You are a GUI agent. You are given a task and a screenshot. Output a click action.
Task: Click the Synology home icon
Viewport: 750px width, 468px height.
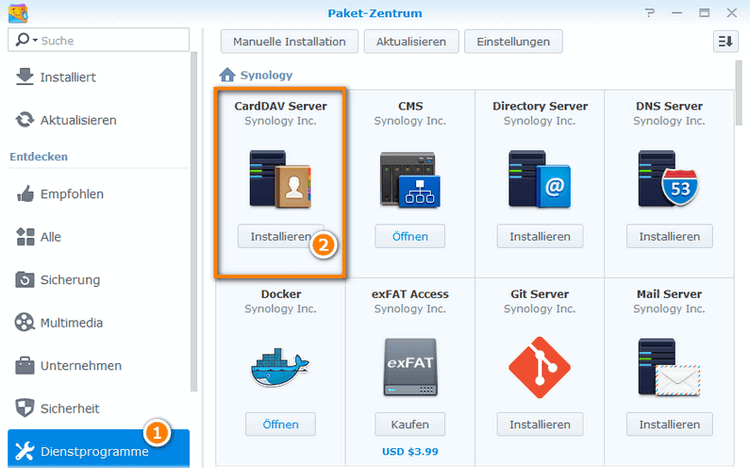point(227,75)
